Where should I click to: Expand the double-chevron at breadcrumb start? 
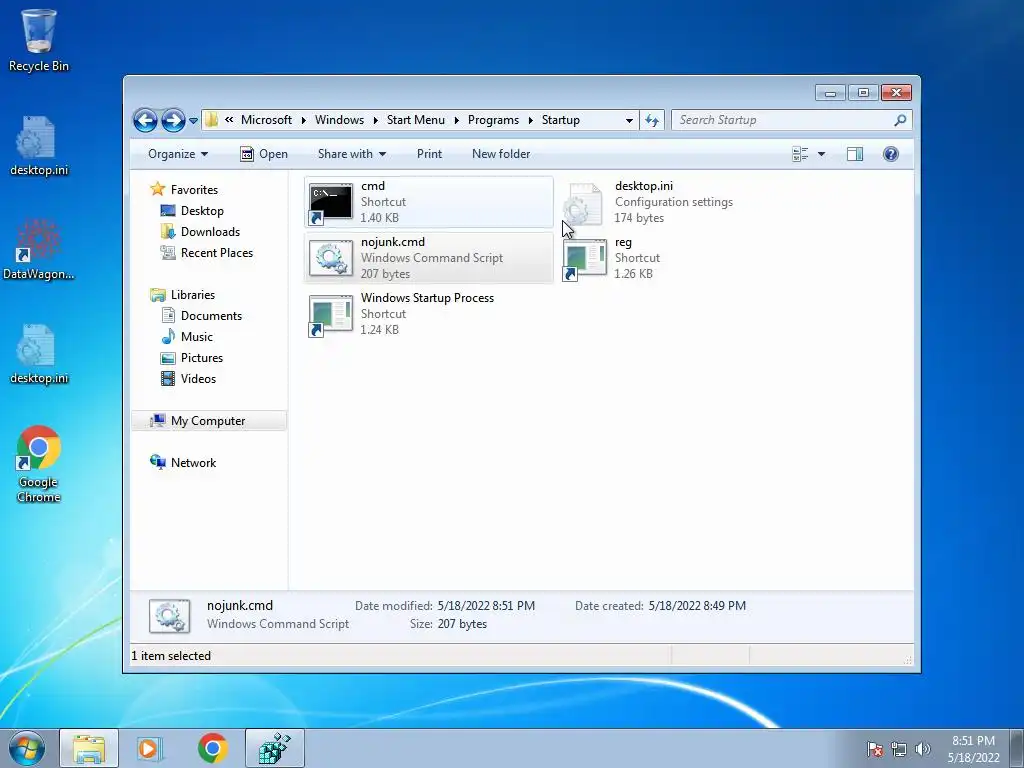point(229,120)
